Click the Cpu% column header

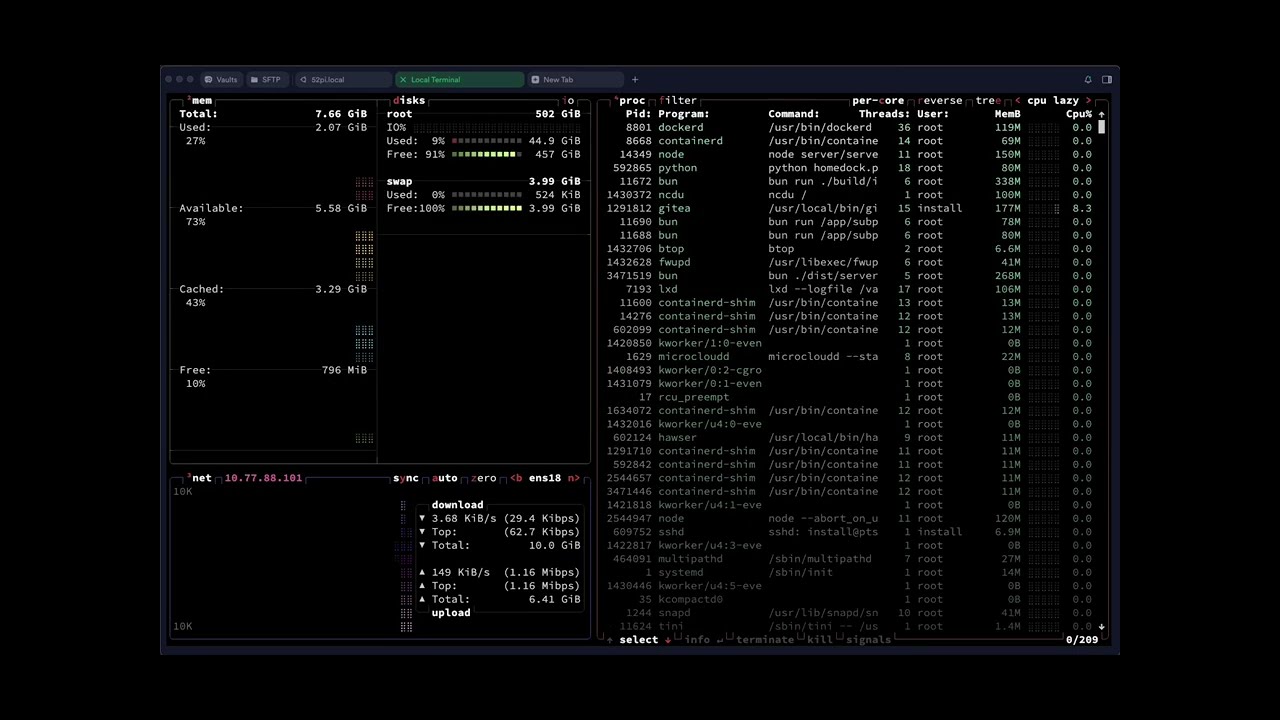pyautogui.click(x=1079, y=114)
